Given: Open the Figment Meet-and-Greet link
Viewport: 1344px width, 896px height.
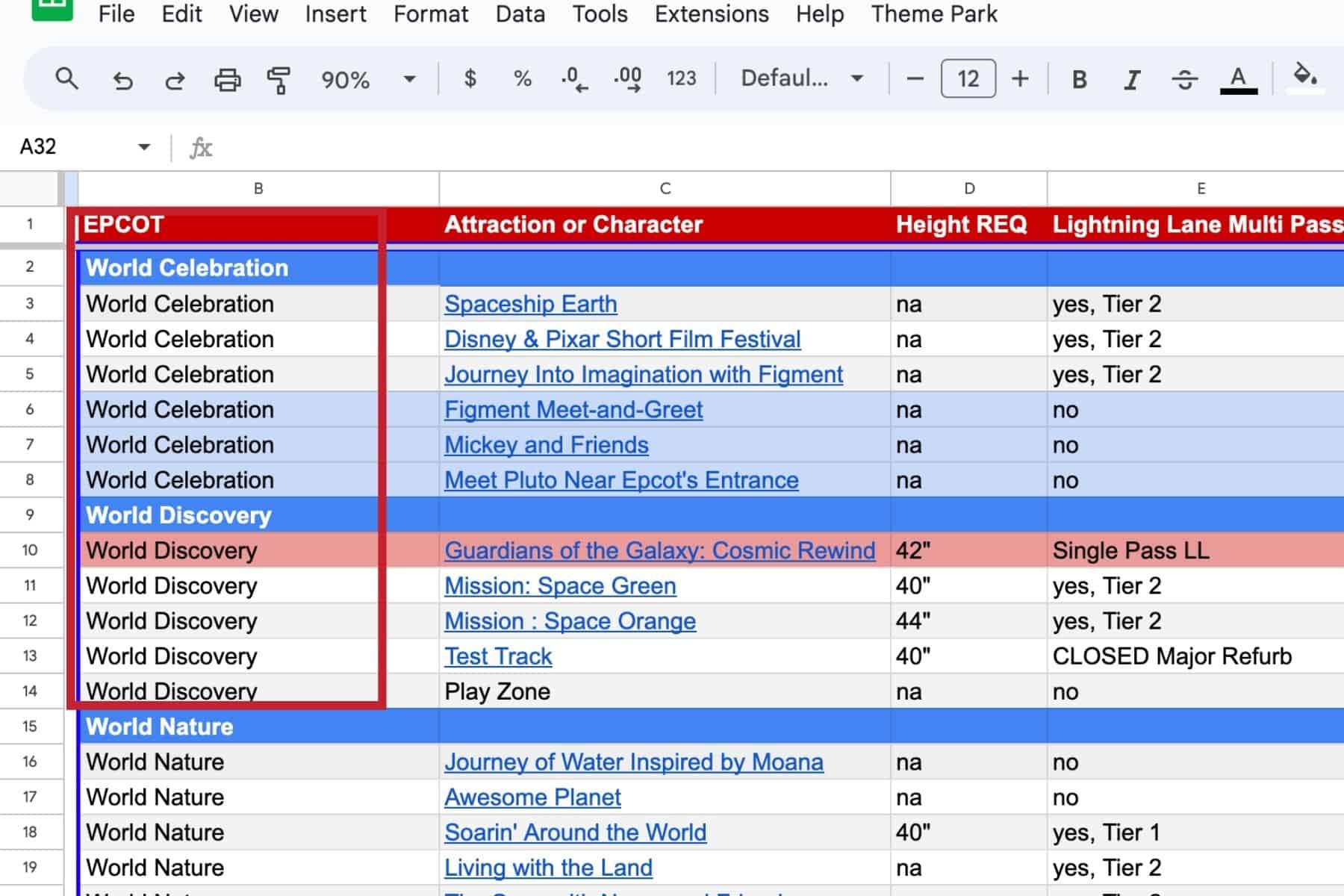Looking at the screenshot, I should (573, 409).
